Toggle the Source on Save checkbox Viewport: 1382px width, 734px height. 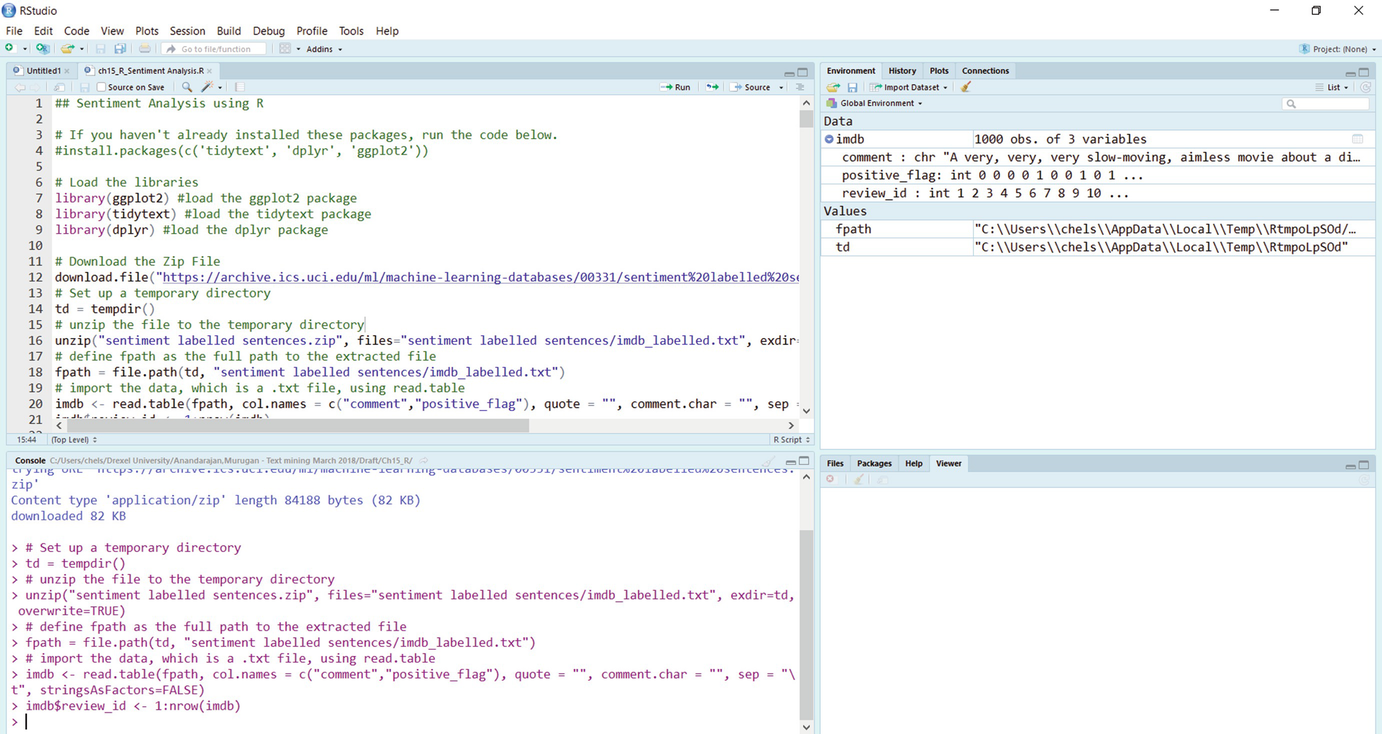101,87
